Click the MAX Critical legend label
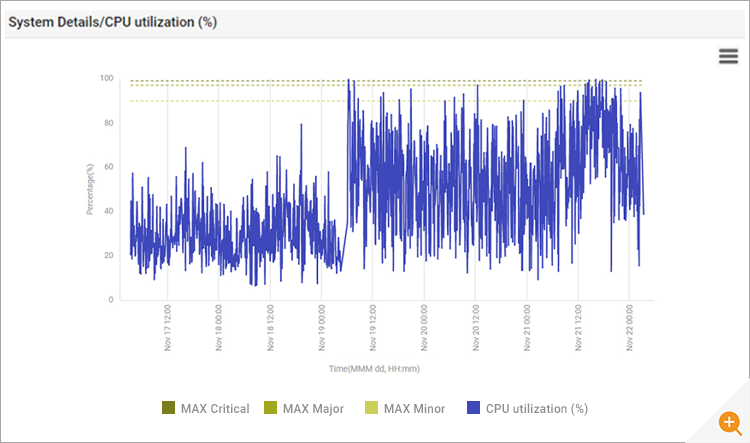This screenshot has width=750, height=443. click(215, 409)
